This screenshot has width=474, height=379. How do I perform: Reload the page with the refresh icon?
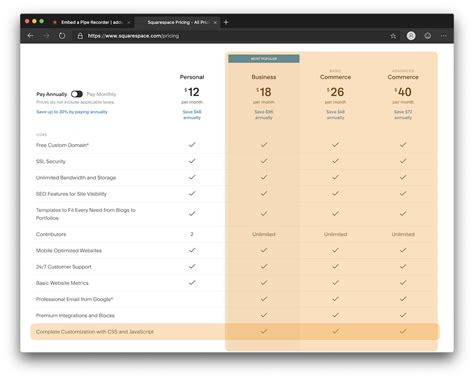coord(62,36)
